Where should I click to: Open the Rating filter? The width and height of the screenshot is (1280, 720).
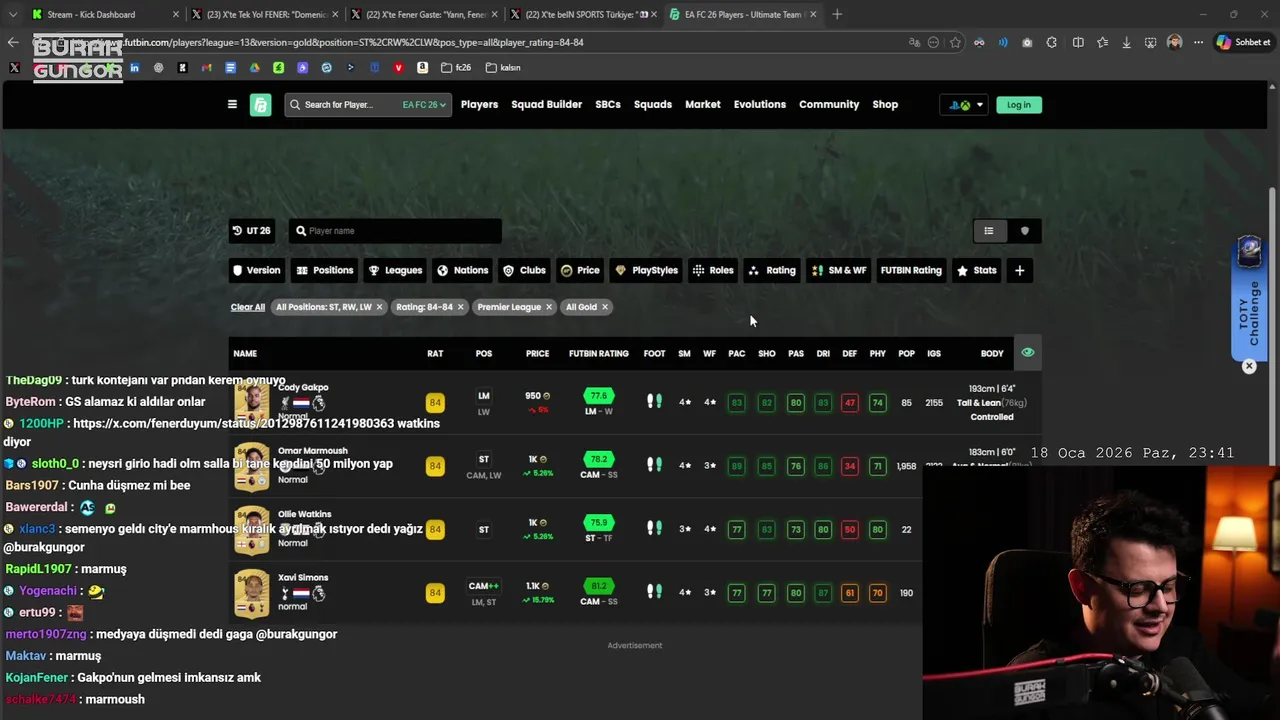point(772,271)
